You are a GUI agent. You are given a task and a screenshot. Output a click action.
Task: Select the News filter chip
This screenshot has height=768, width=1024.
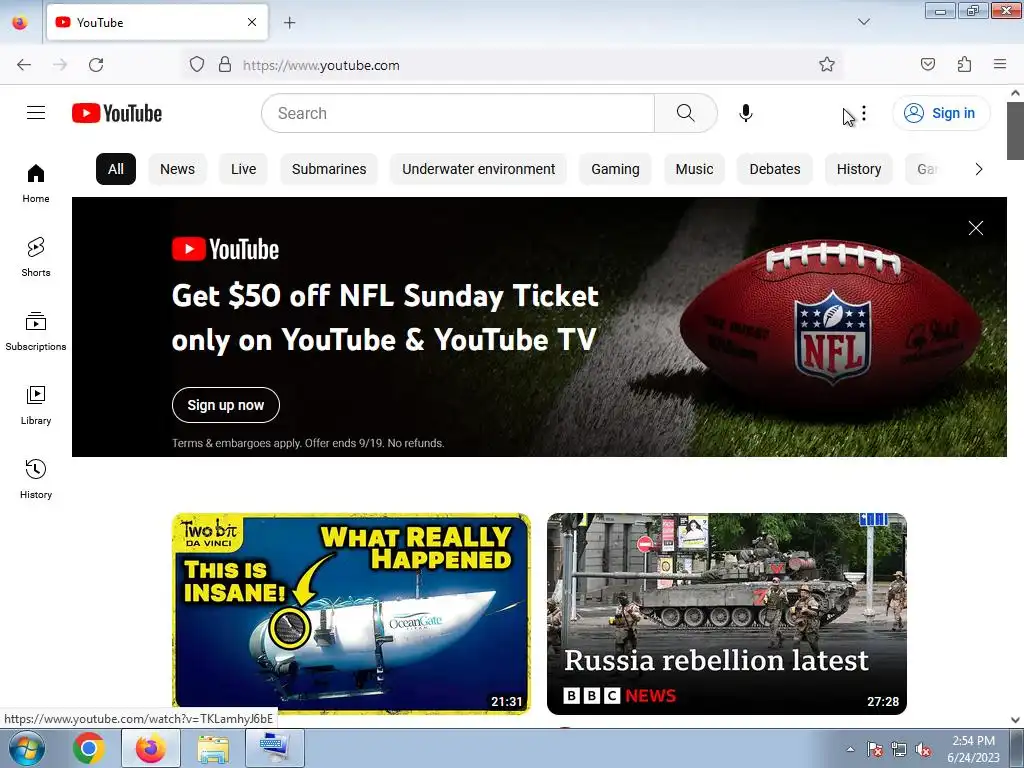178,169
